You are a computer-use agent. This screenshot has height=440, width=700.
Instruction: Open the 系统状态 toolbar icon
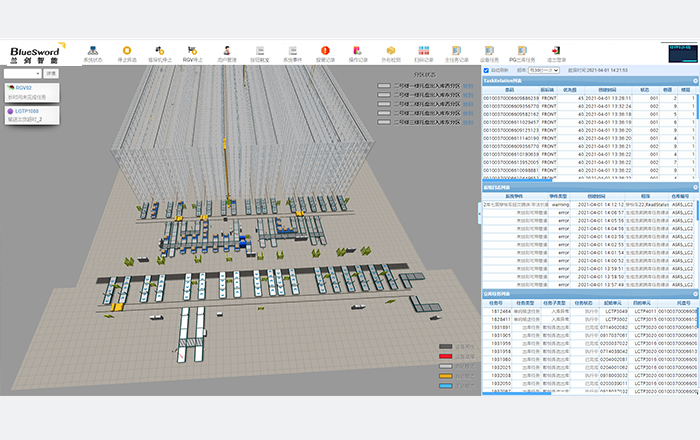92,52
